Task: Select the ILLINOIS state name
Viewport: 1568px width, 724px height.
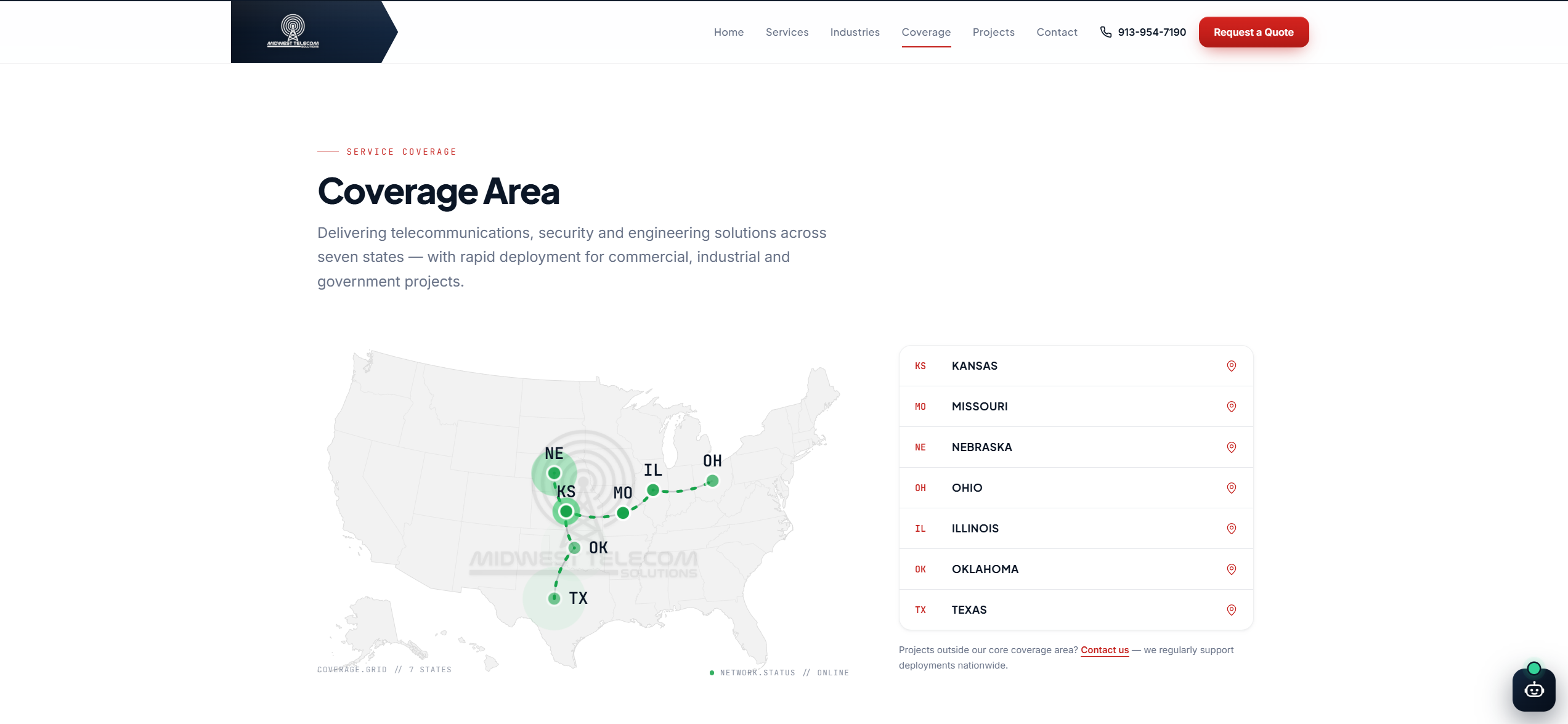Action: [975, 529]
